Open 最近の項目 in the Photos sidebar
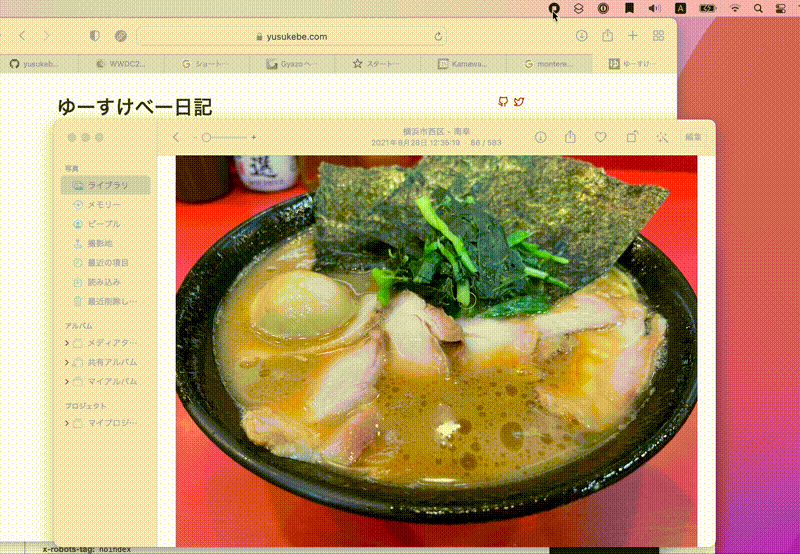This screenshot has height=554, width=800. coord(106,263)
